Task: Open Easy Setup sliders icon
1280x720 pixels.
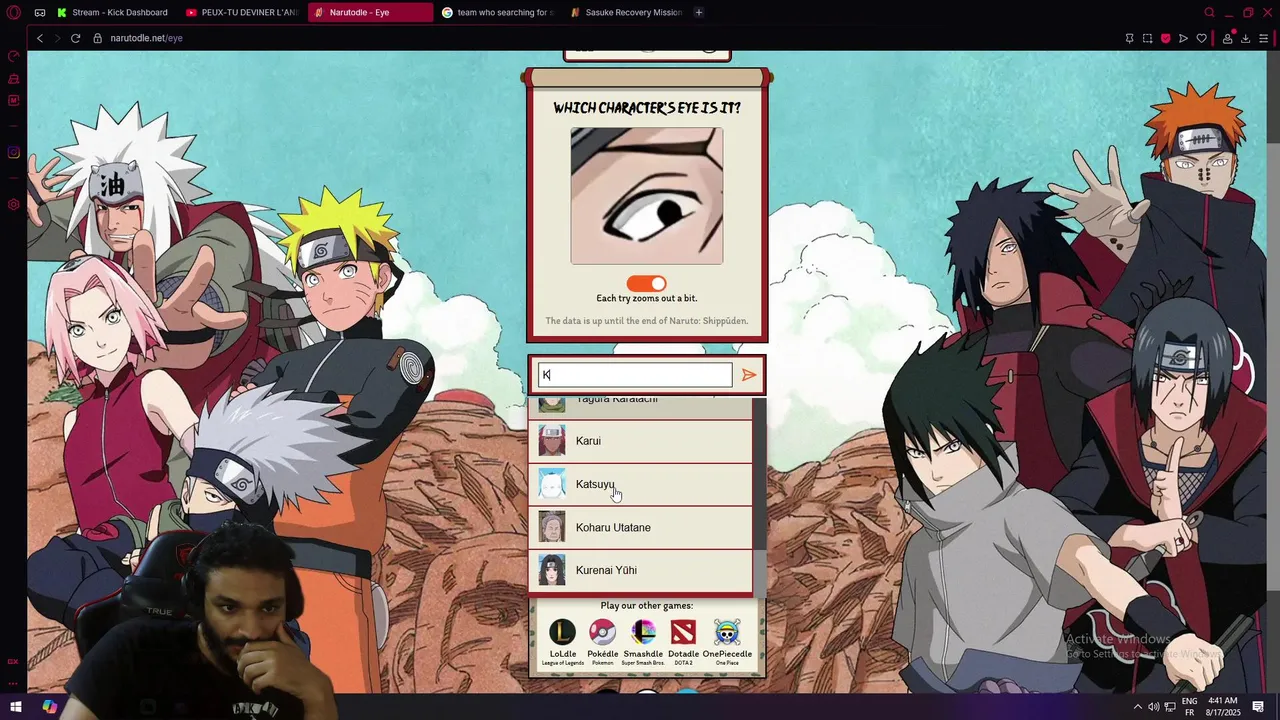Action: click(x=1264, y=38)
